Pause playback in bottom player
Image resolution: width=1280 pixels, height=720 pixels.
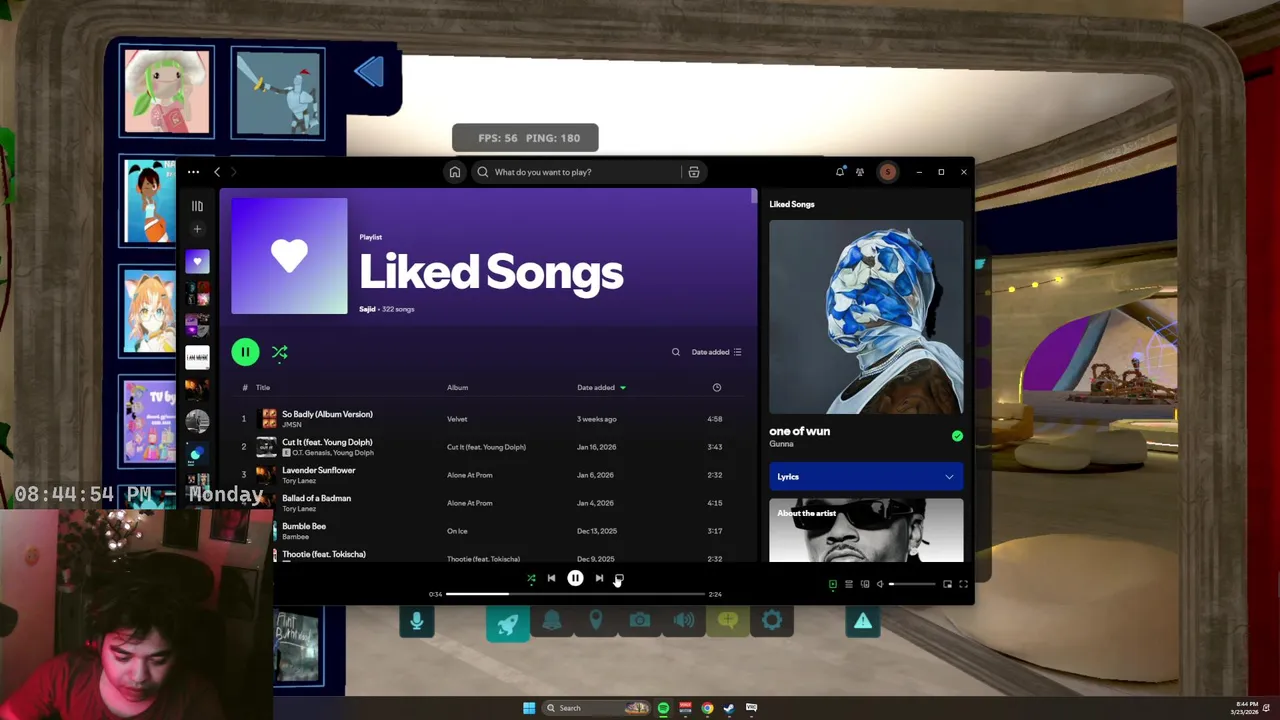[x=575, y=578]
